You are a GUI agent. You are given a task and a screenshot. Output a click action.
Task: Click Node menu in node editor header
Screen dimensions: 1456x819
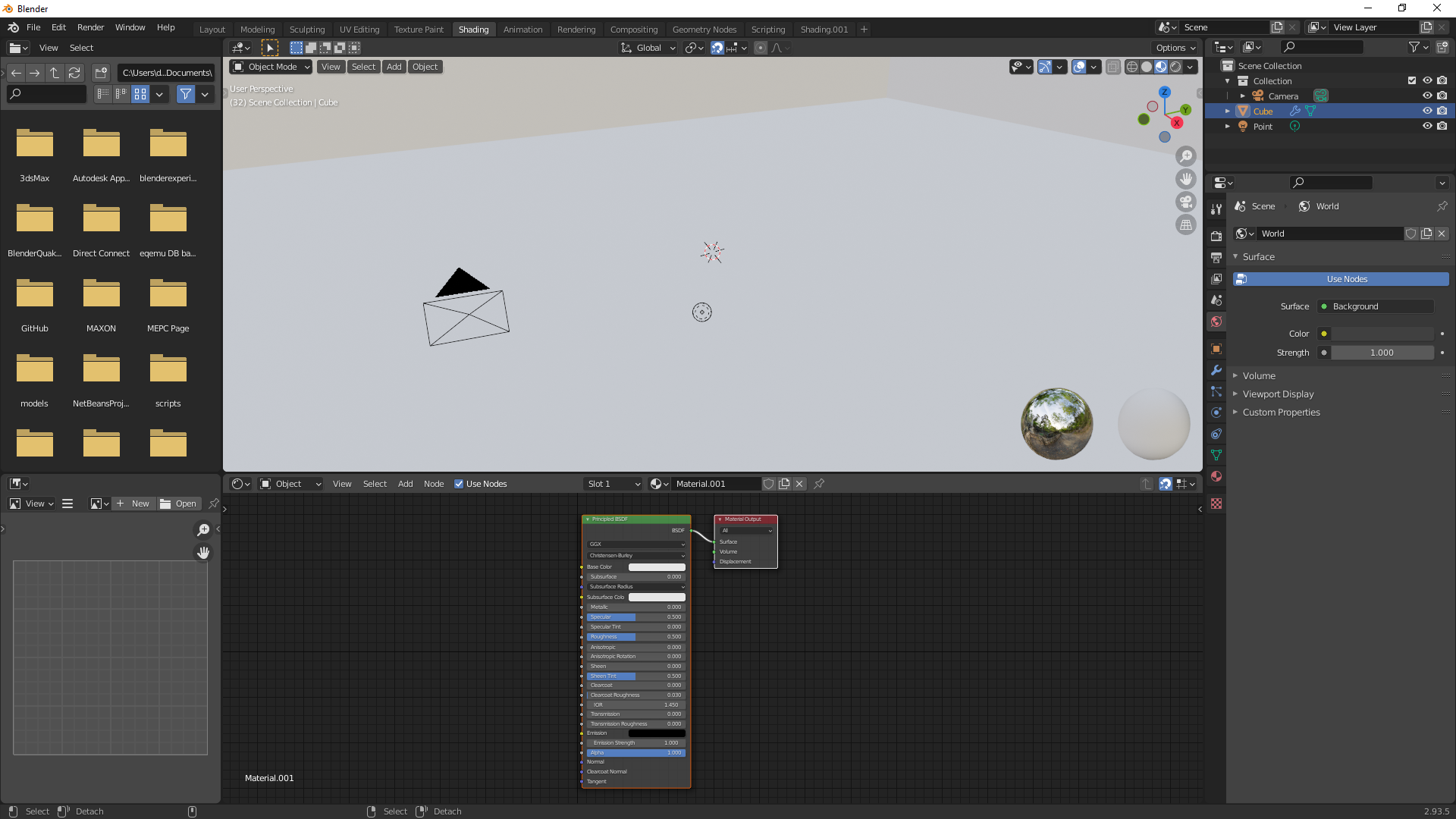434,484
